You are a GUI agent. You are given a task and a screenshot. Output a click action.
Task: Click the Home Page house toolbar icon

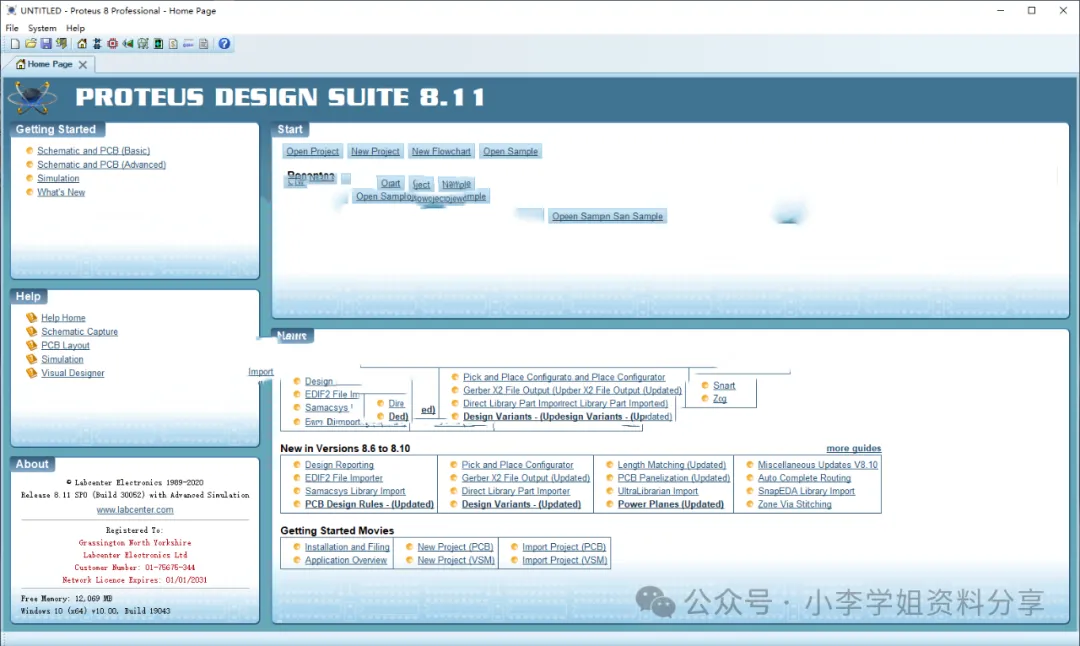tap(82, 43)
